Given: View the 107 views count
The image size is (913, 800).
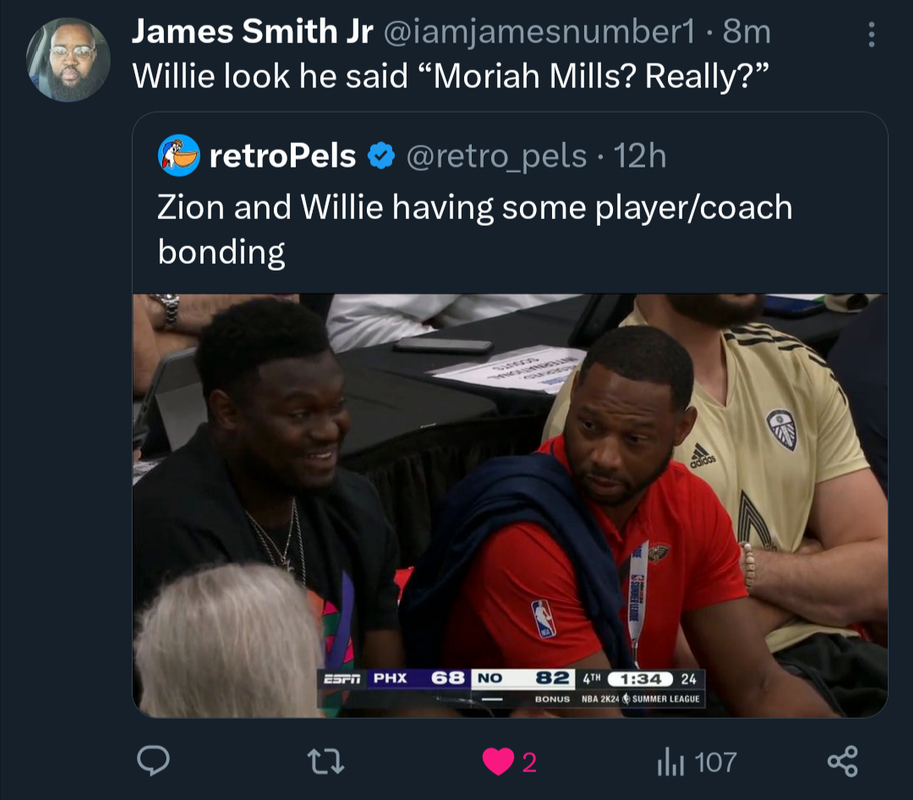Looking at the screenshot, I should [716, 762].
